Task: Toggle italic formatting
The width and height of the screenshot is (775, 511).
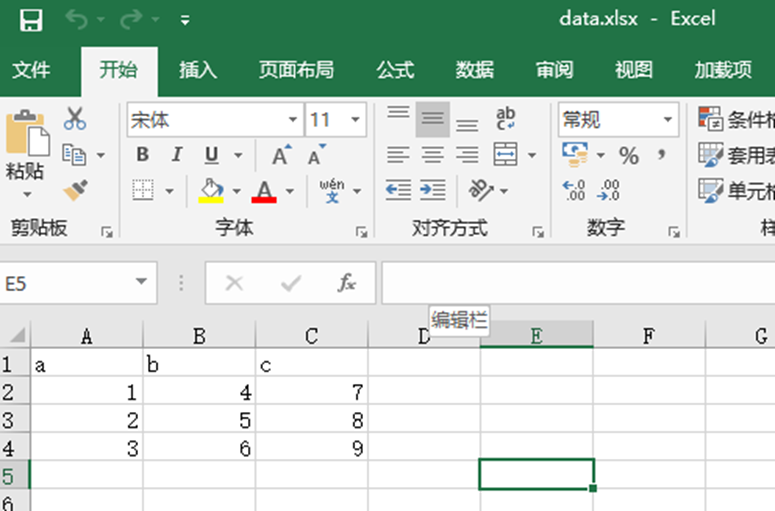Action: tap(176, 155)
